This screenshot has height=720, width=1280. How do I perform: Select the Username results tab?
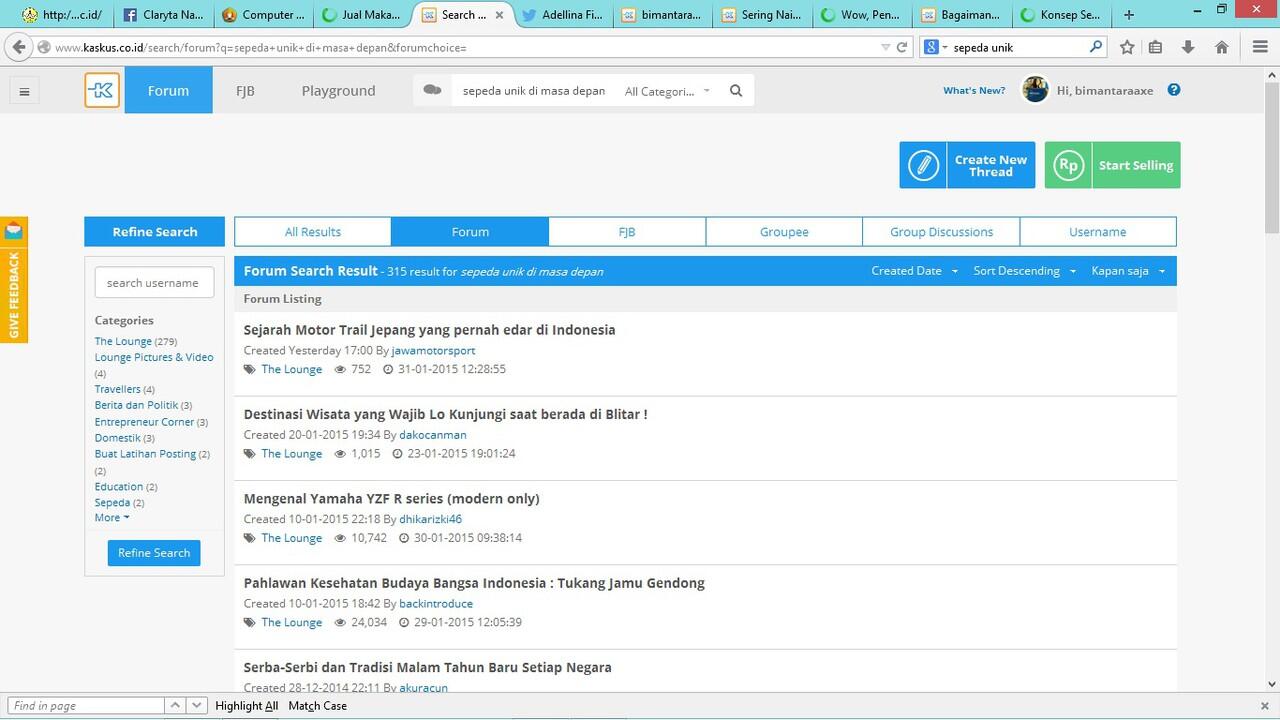[x=1098, y=232]
